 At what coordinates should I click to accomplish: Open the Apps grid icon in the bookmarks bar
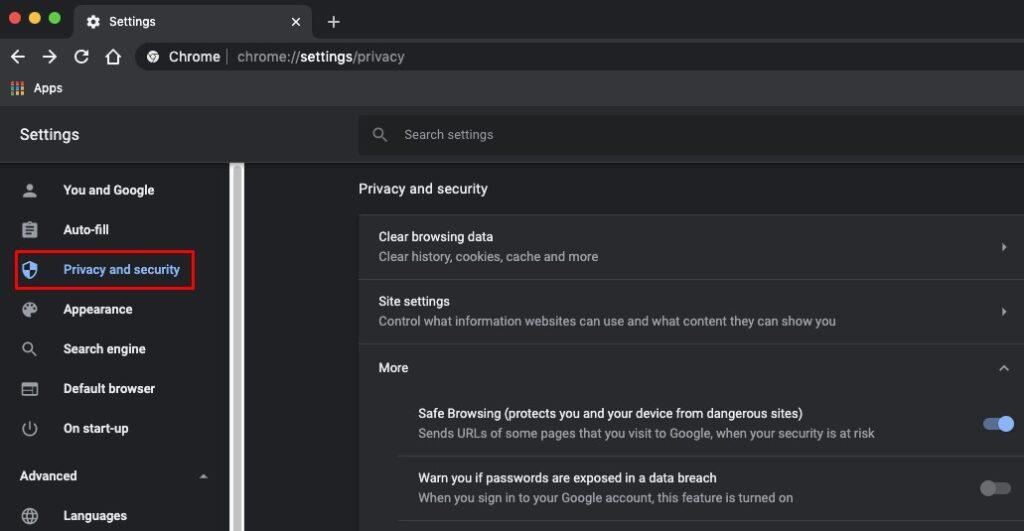click(18, 88)
